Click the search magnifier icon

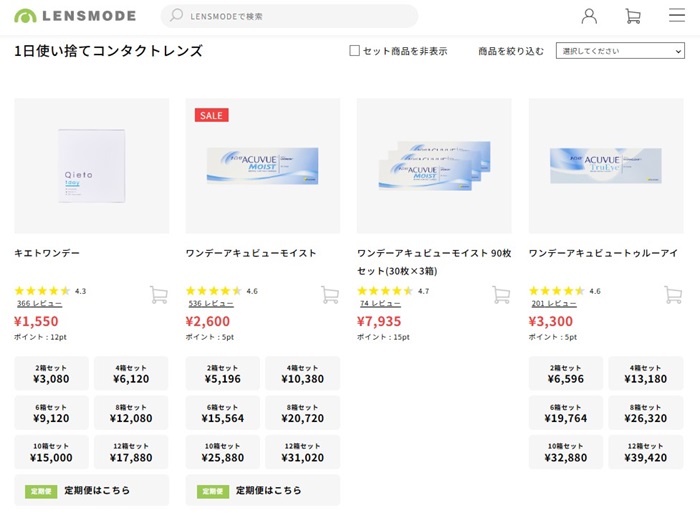177,16
